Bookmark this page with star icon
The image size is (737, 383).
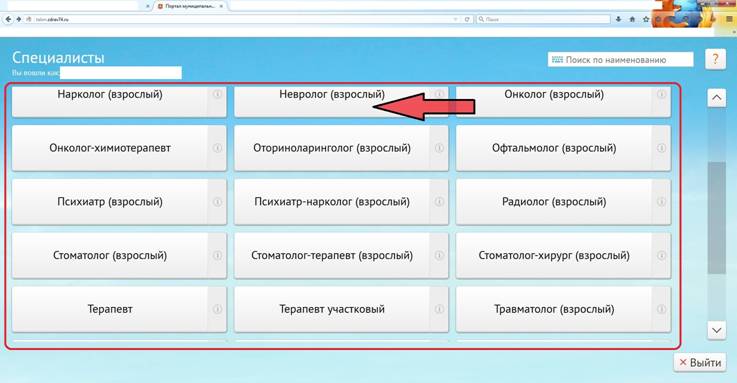(646, 19)
